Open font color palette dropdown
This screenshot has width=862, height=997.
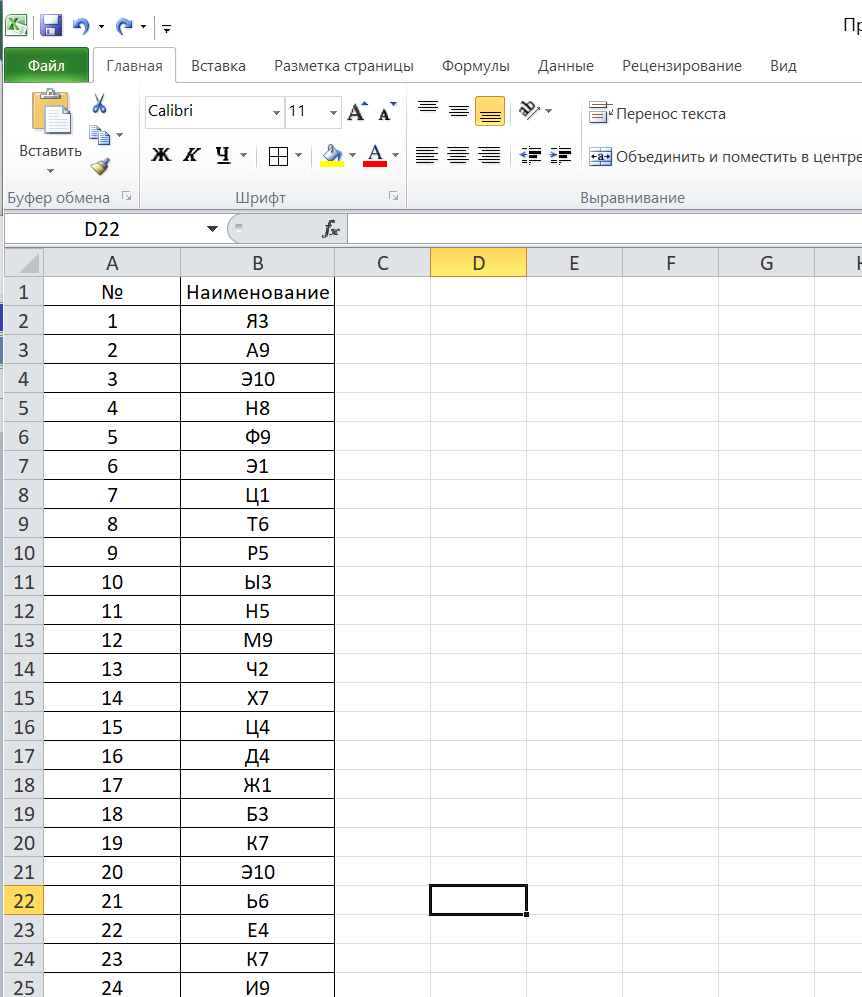(x=395, y=155)
